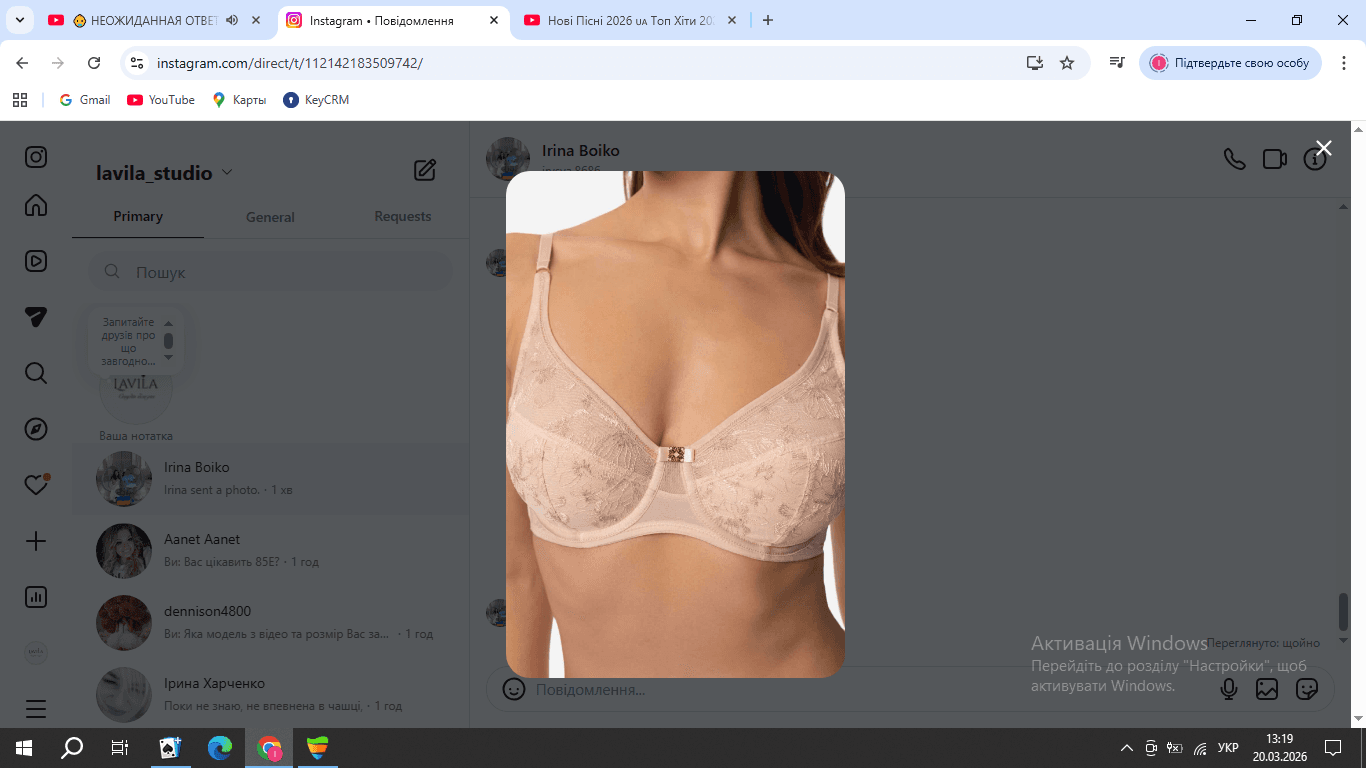1366x768 pixels.
Task: Compose a new message icon
Action: (425, 170)
